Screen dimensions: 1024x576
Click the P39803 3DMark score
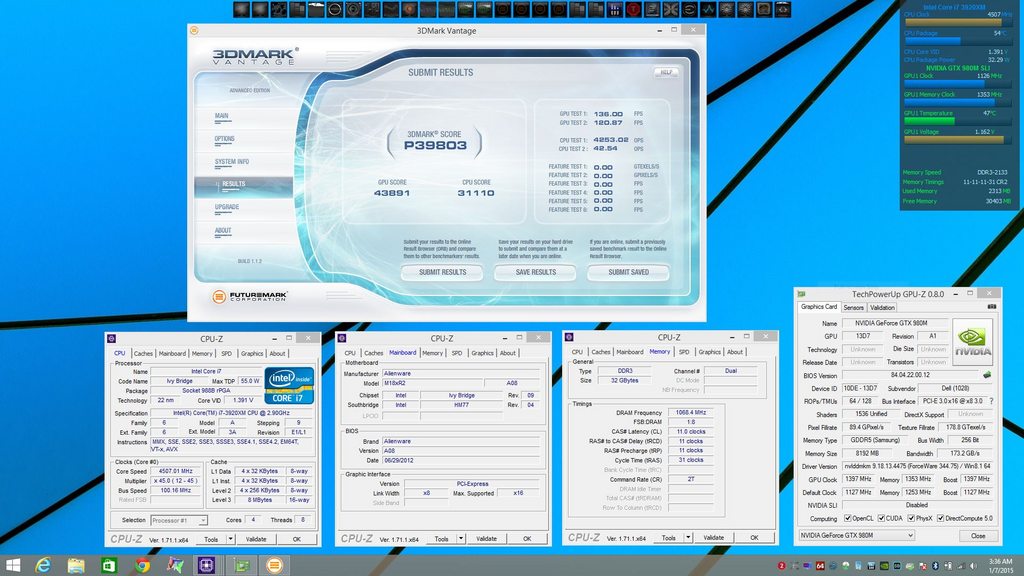click(x=435, y=146)
